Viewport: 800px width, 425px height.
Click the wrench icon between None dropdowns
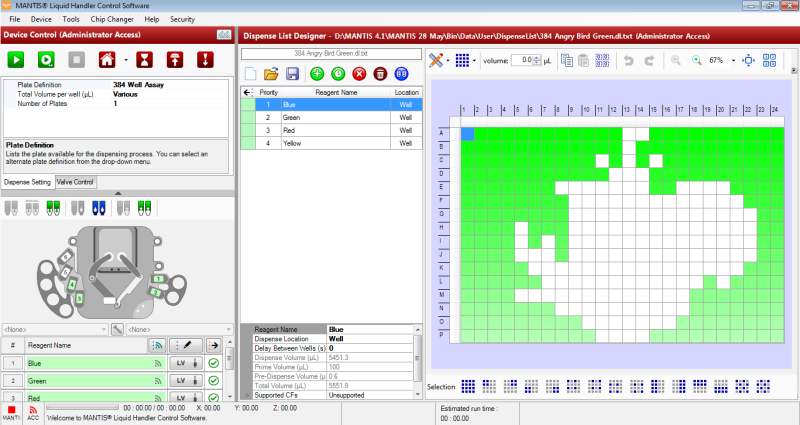[x=117, y=330]
